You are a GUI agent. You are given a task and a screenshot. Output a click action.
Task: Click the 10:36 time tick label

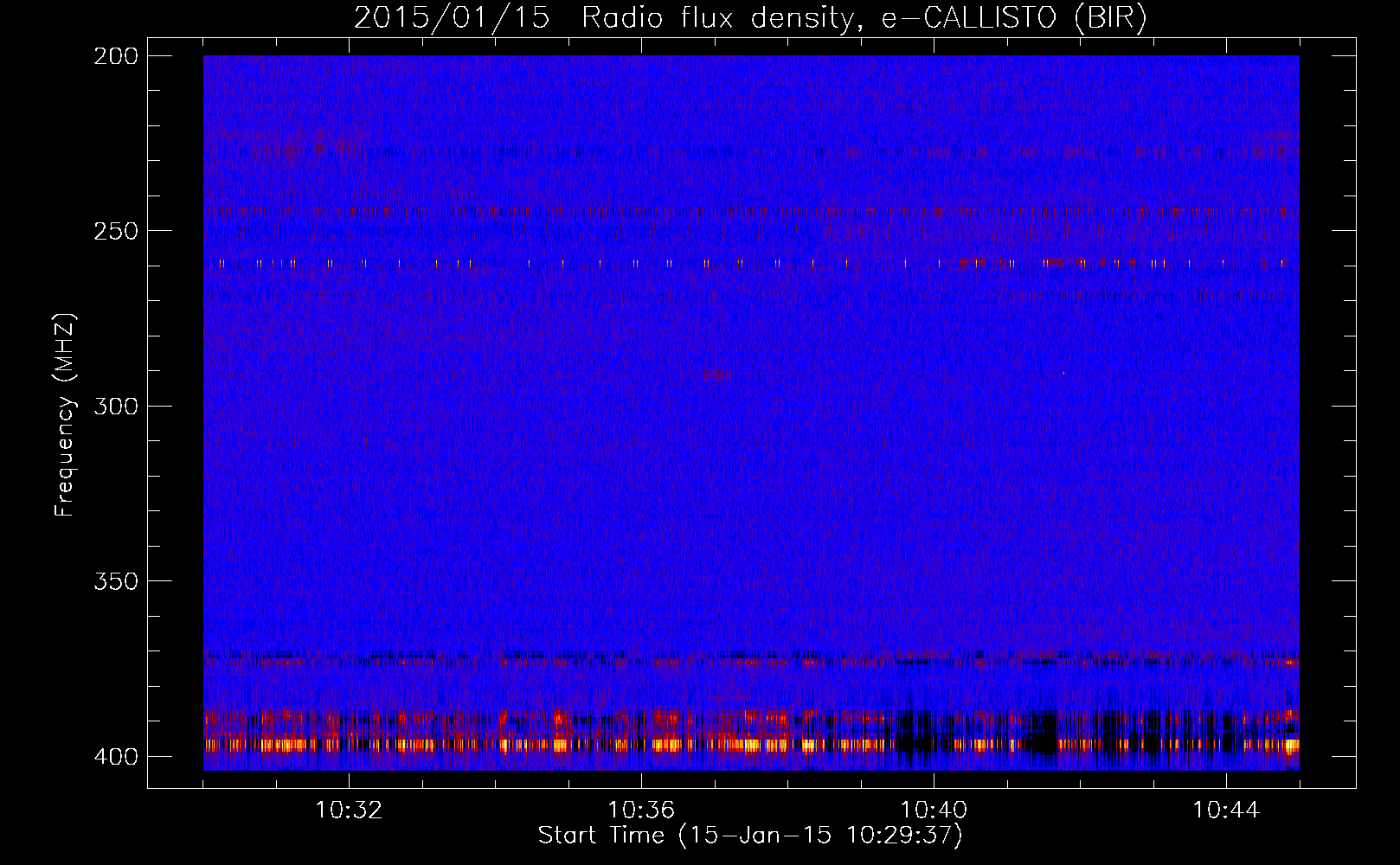click(641, 811)
